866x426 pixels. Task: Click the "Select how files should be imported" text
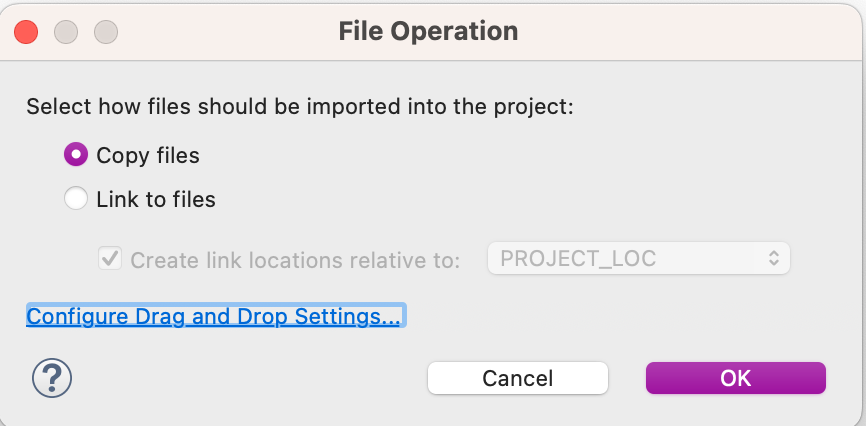pos(300,107)
